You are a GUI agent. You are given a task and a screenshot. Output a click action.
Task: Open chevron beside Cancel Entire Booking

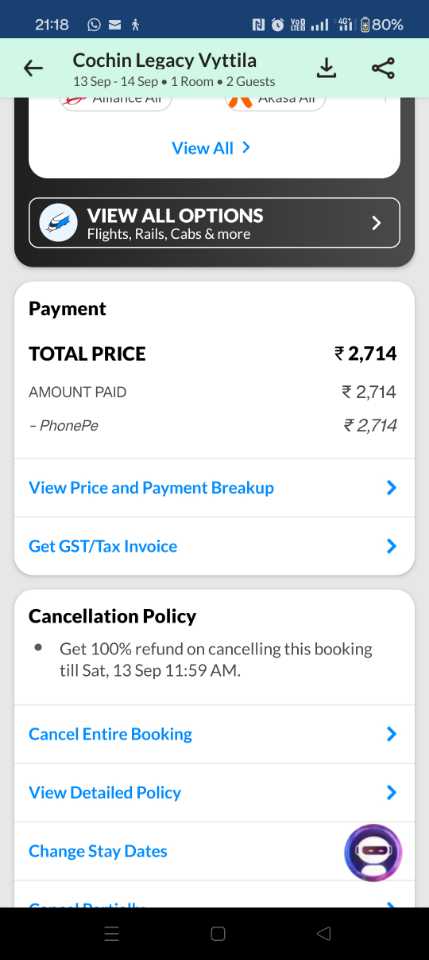click(x=392, y=734)
